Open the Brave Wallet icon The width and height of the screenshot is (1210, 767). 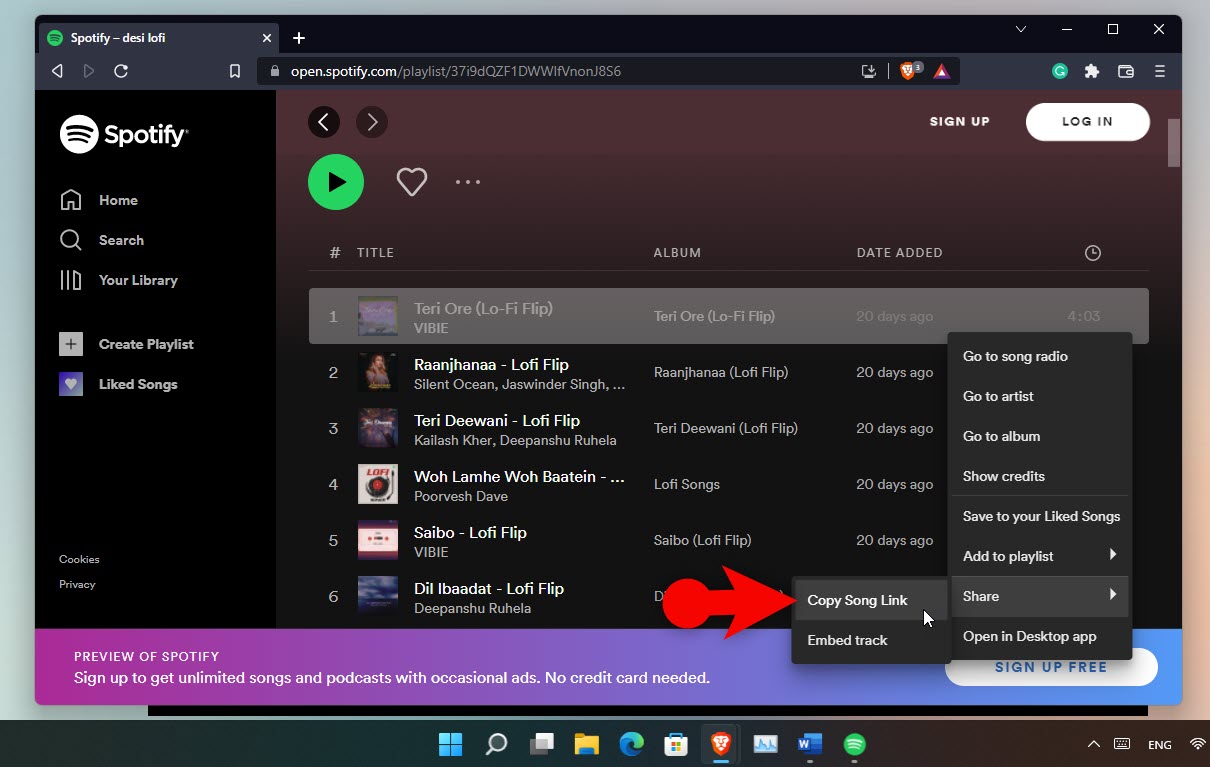[x=1126, y=71]
